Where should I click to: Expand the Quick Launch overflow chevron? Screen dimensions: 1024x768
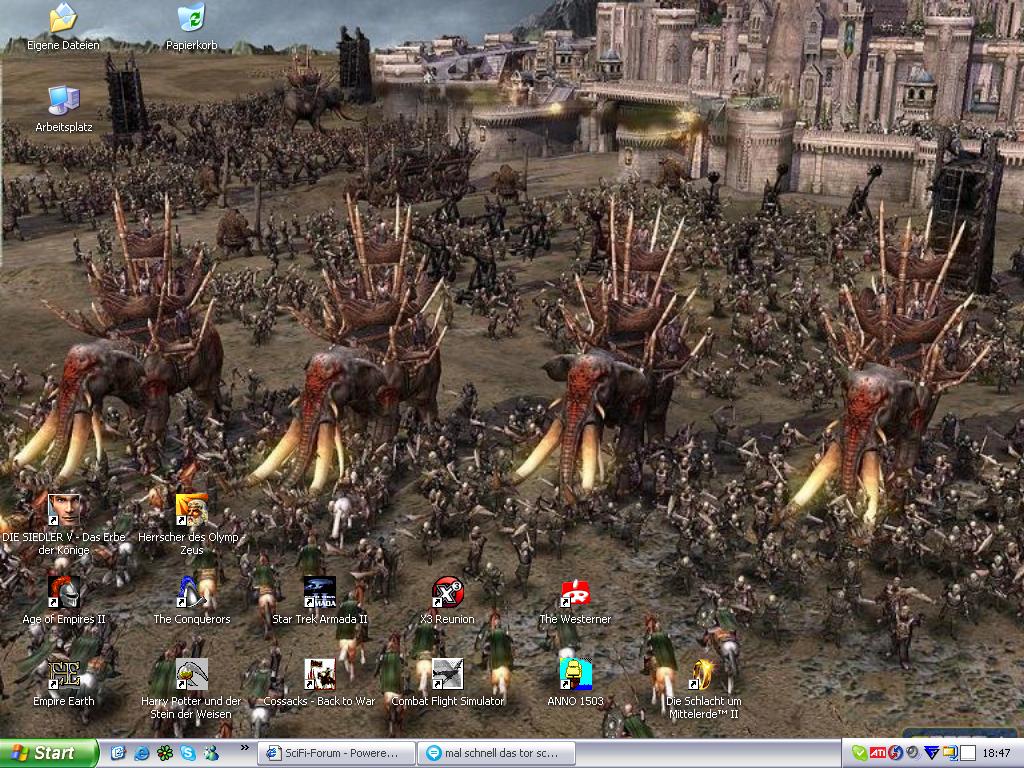(x=245, y=748)
